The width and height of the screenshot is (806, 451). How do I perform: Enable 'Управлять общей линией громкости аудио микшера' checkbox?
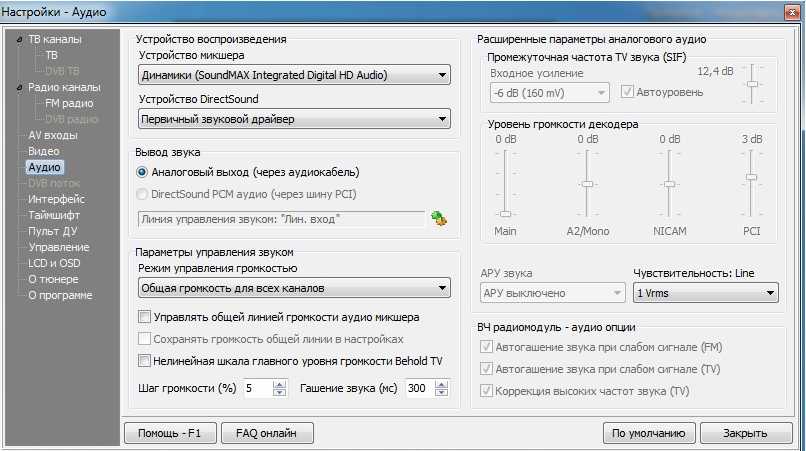[x=144, y=317]
